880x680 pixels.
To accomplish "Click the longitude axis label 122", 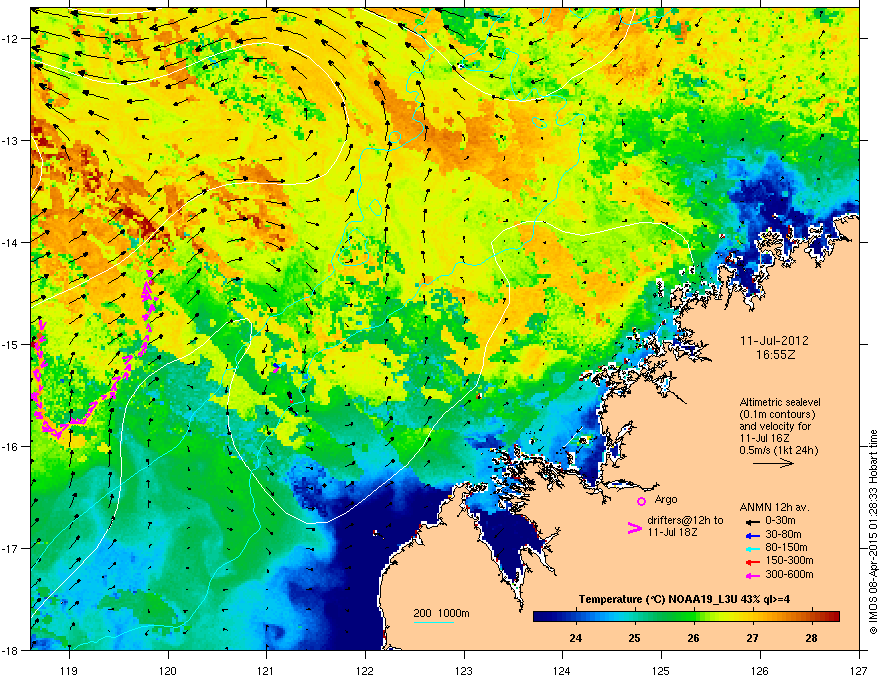I will tap(365, 670).
